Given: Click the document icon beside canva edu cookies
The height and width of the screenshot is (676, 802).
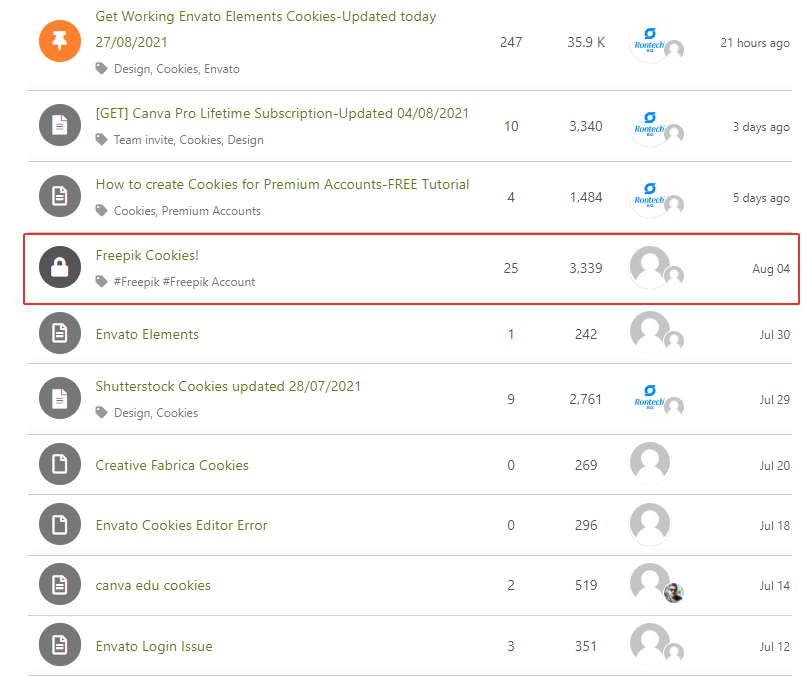Looking at the screenshot, I should point(60,584).
